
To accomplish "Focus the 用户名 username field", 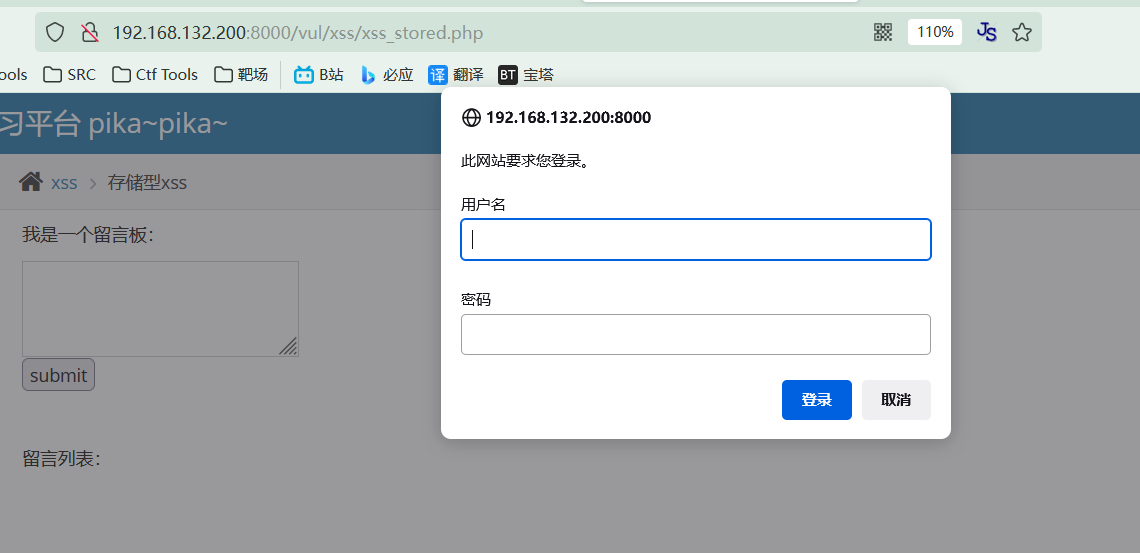I will click(695, 240).
